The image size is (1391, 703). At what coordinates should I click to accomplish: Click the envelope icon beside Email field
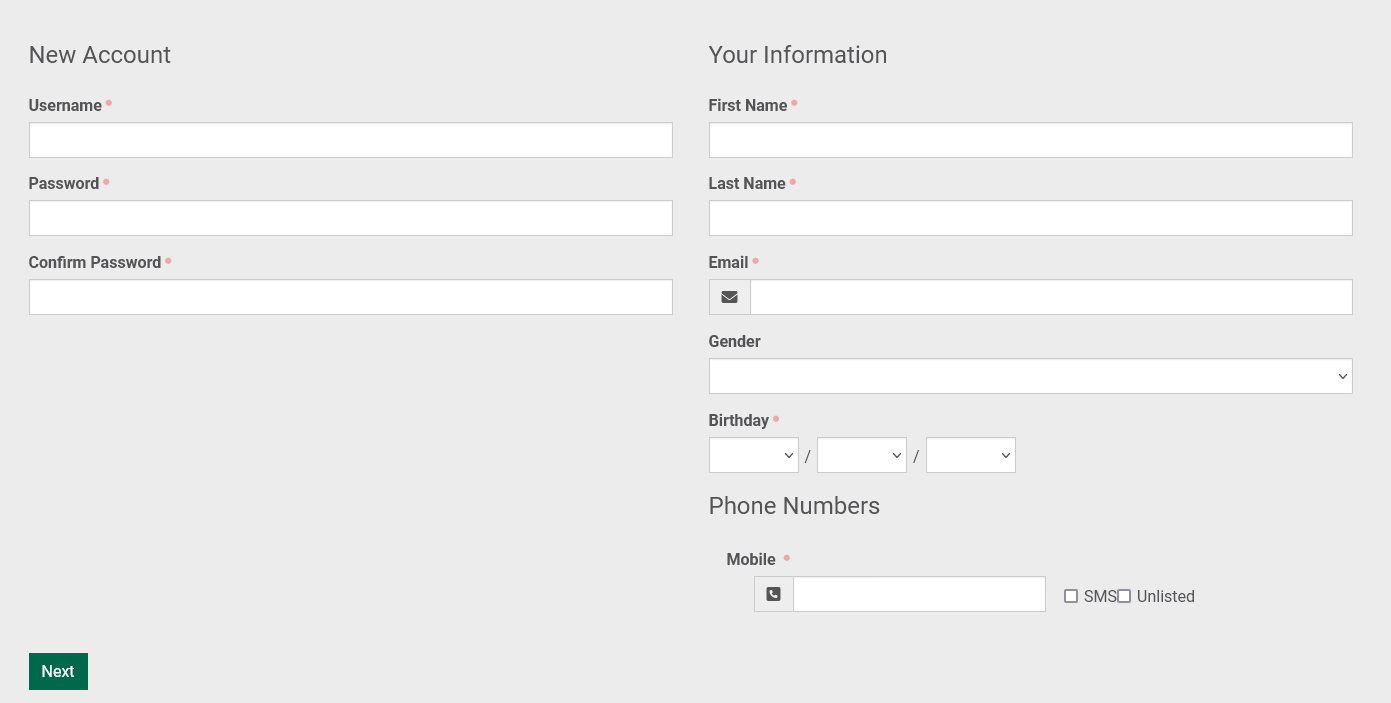(729, 297)
